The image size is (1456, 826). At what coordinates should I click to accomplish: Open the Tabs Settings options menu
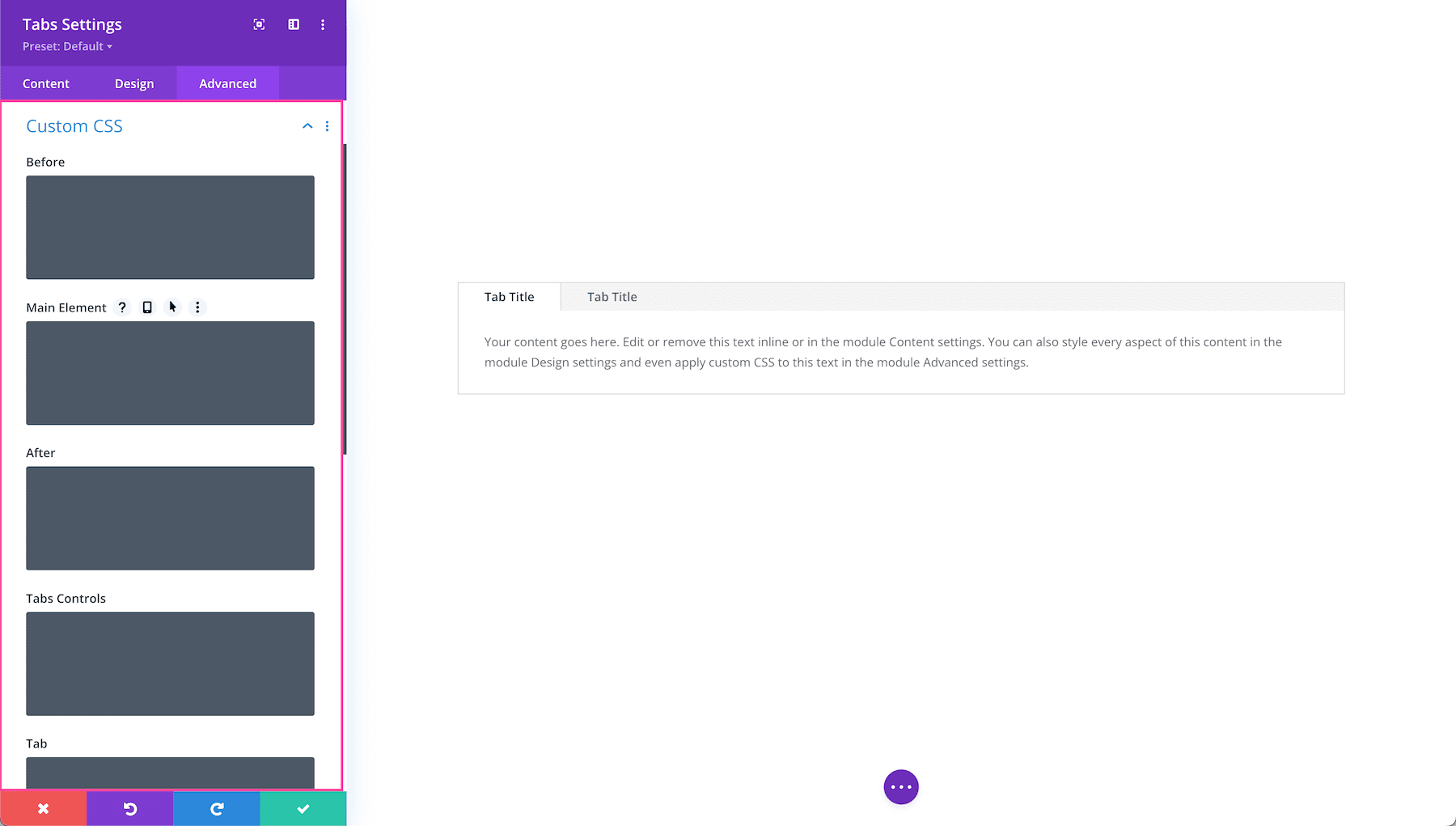tap(323, 24)
